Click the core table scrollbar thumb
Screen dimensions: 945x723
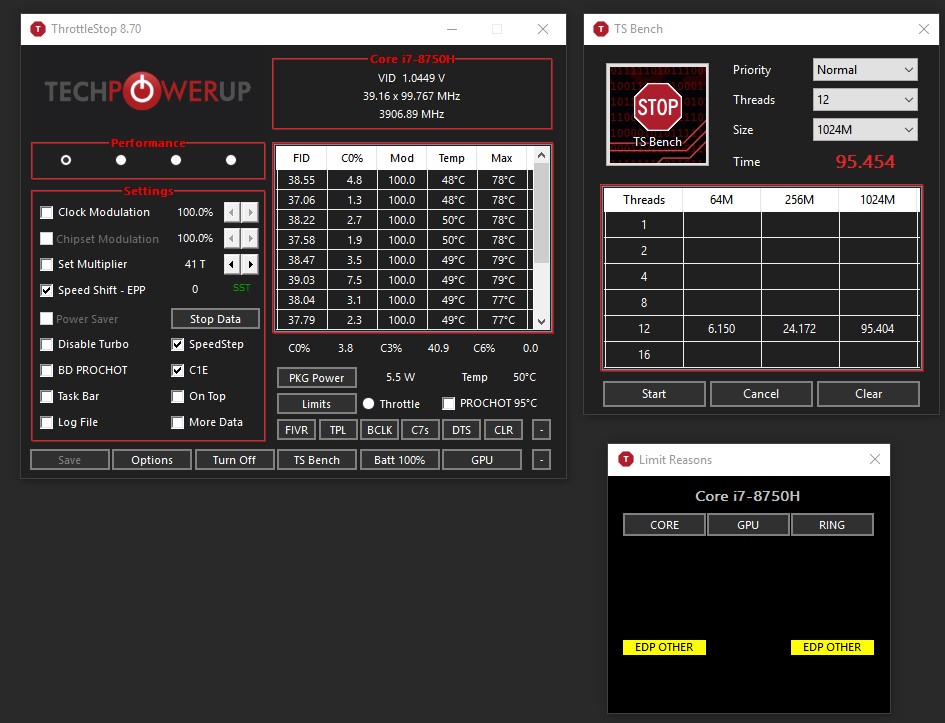click(x=541, y=213)
